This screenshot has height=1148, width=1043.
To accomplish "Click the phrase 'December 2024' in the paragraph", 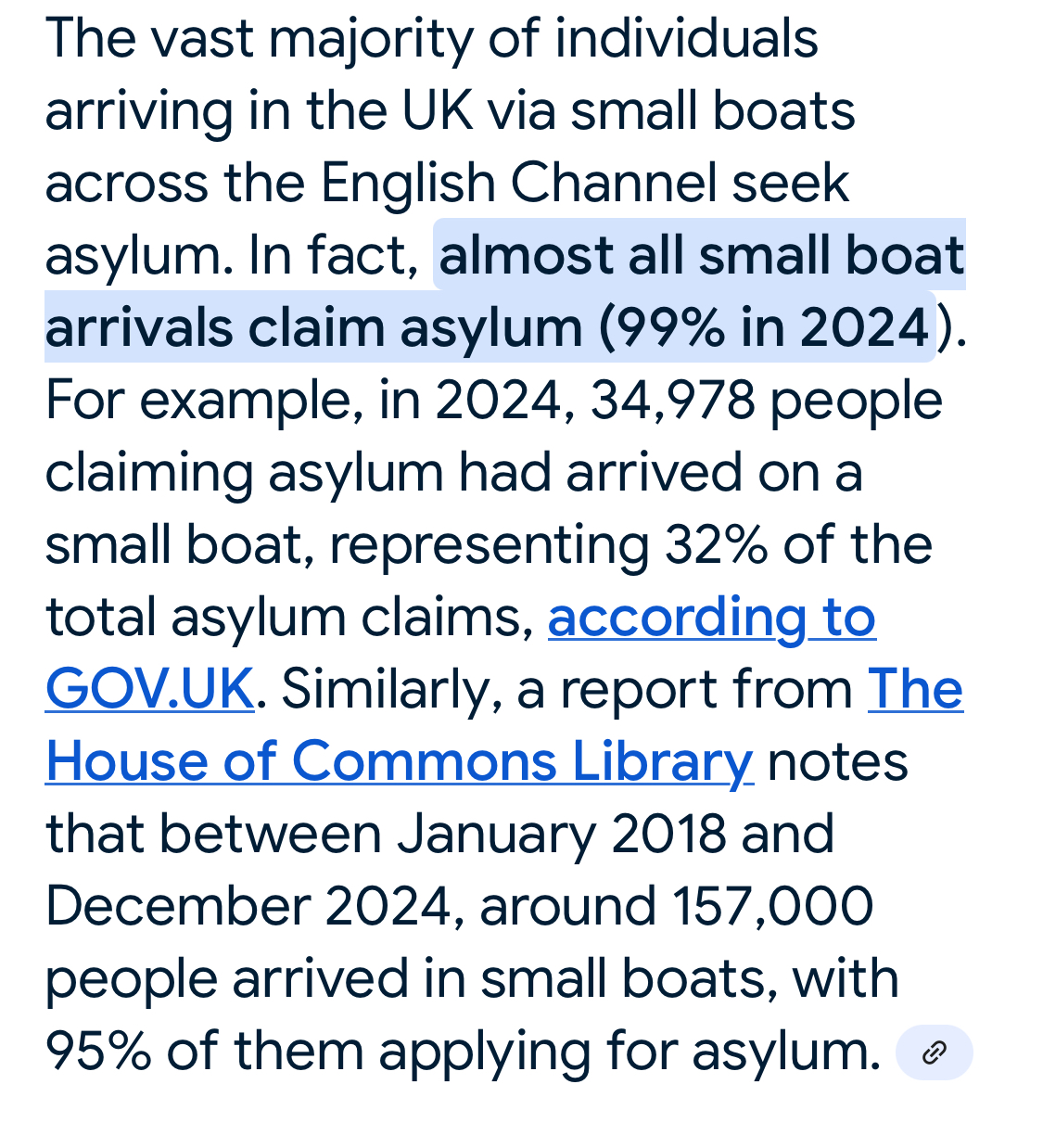I will coord(248,906).
